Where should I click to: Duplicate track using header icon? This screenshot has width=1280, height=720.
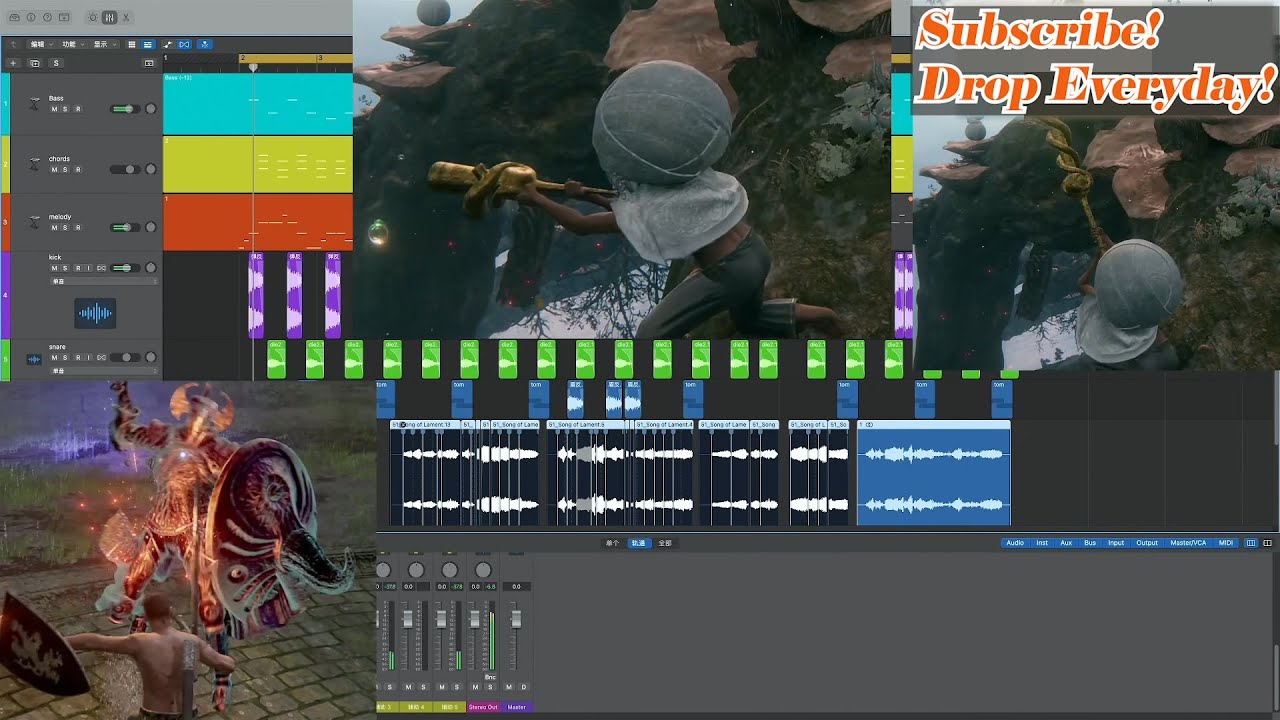(35, 63)
